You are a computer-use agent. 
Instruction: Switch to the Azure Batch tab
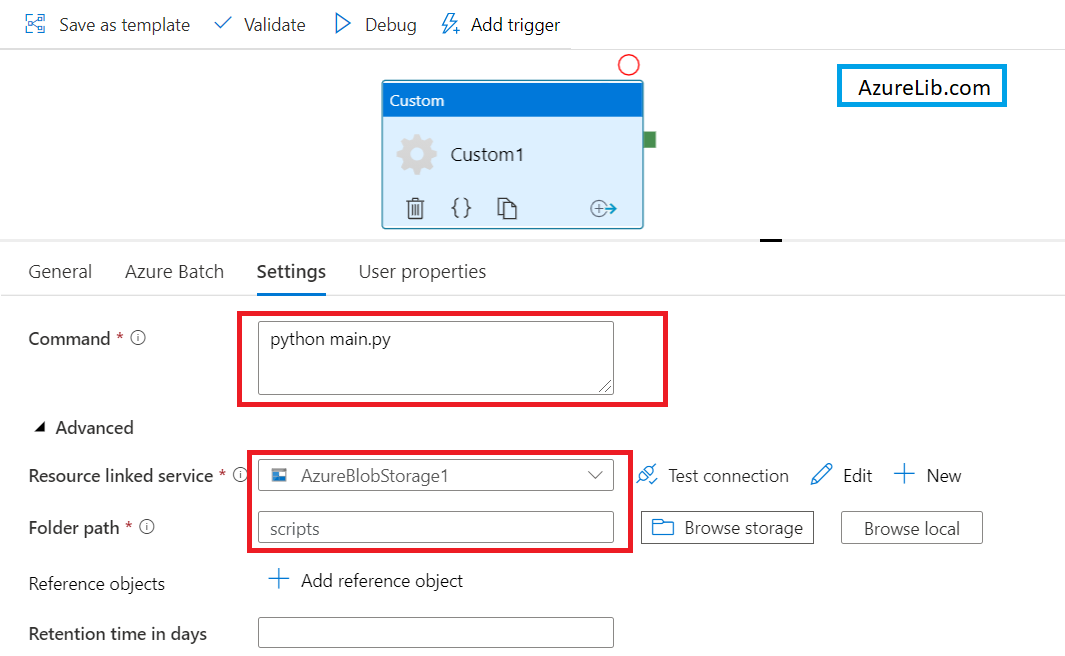(x=174, y=271)
